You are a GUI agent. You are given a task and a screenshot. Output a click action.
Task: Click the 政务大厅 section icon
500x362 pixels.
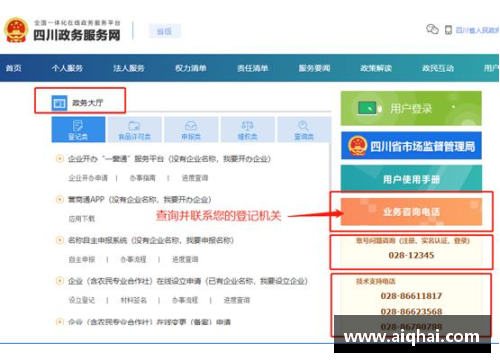click(59, 103)
